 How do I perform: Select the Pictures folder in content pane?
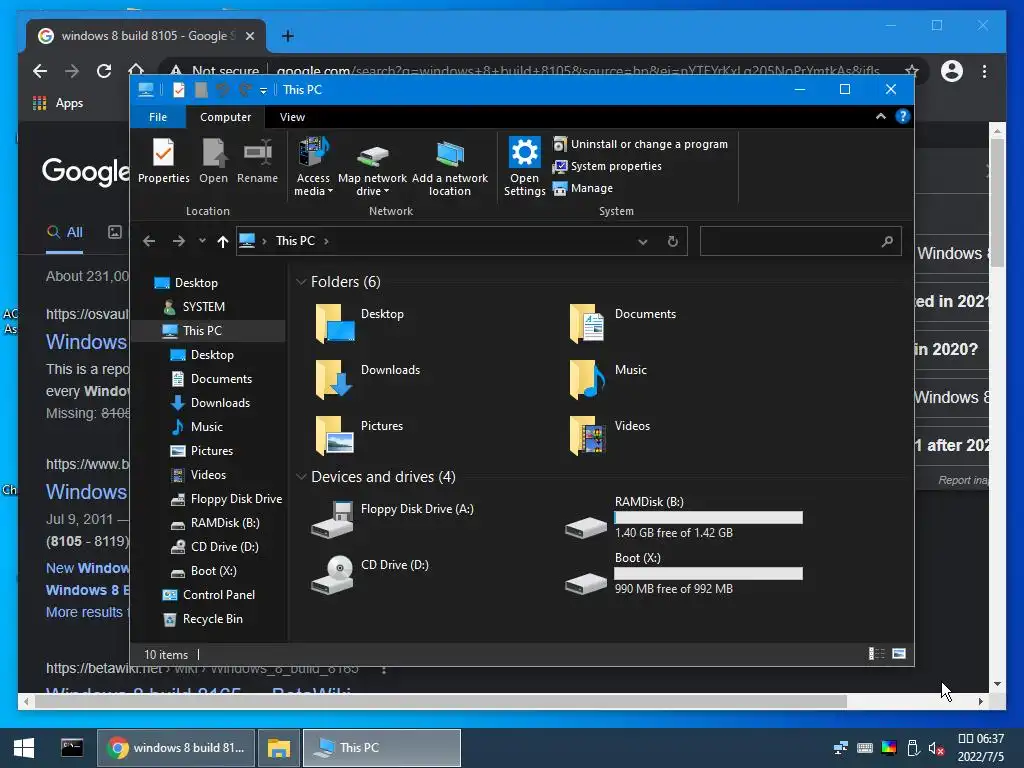coord(359,435)
